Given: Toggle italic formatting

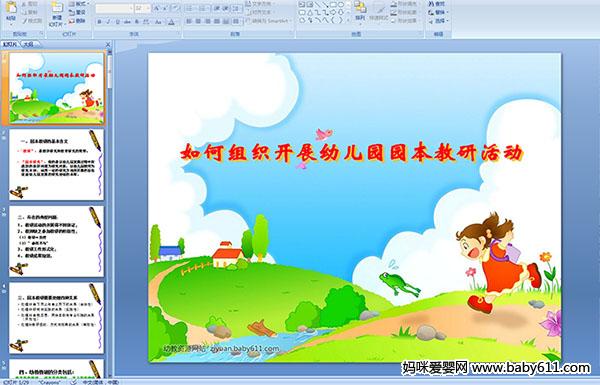Looking at the screenshot, I should (109, 22).
